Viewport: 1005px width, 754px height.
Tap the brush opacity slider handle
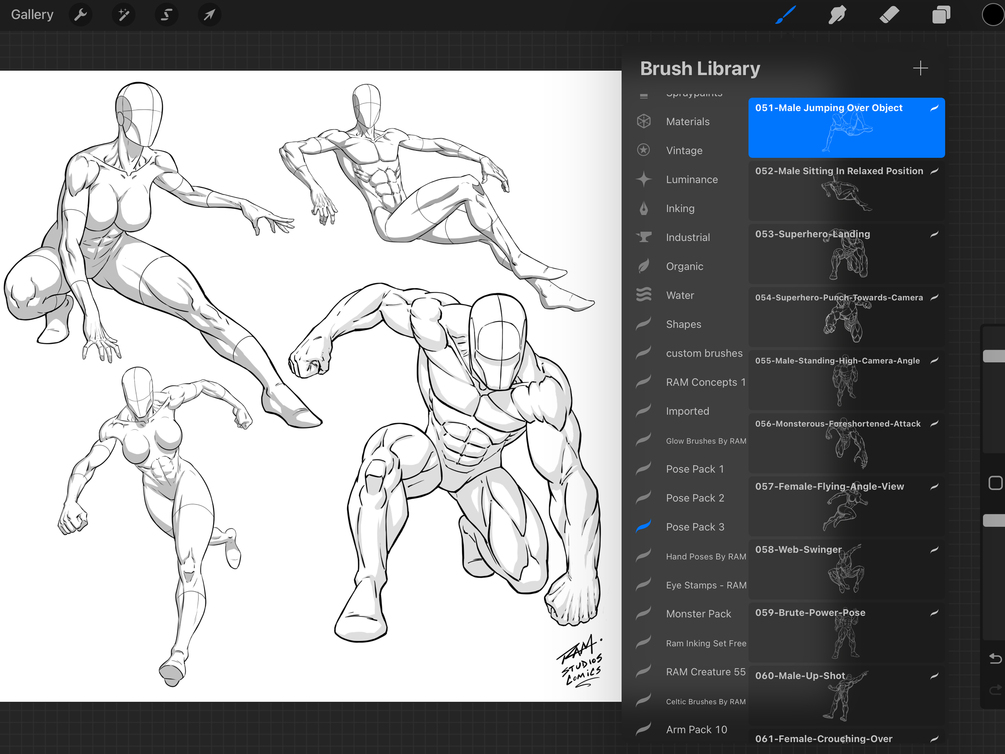(994, 521)
